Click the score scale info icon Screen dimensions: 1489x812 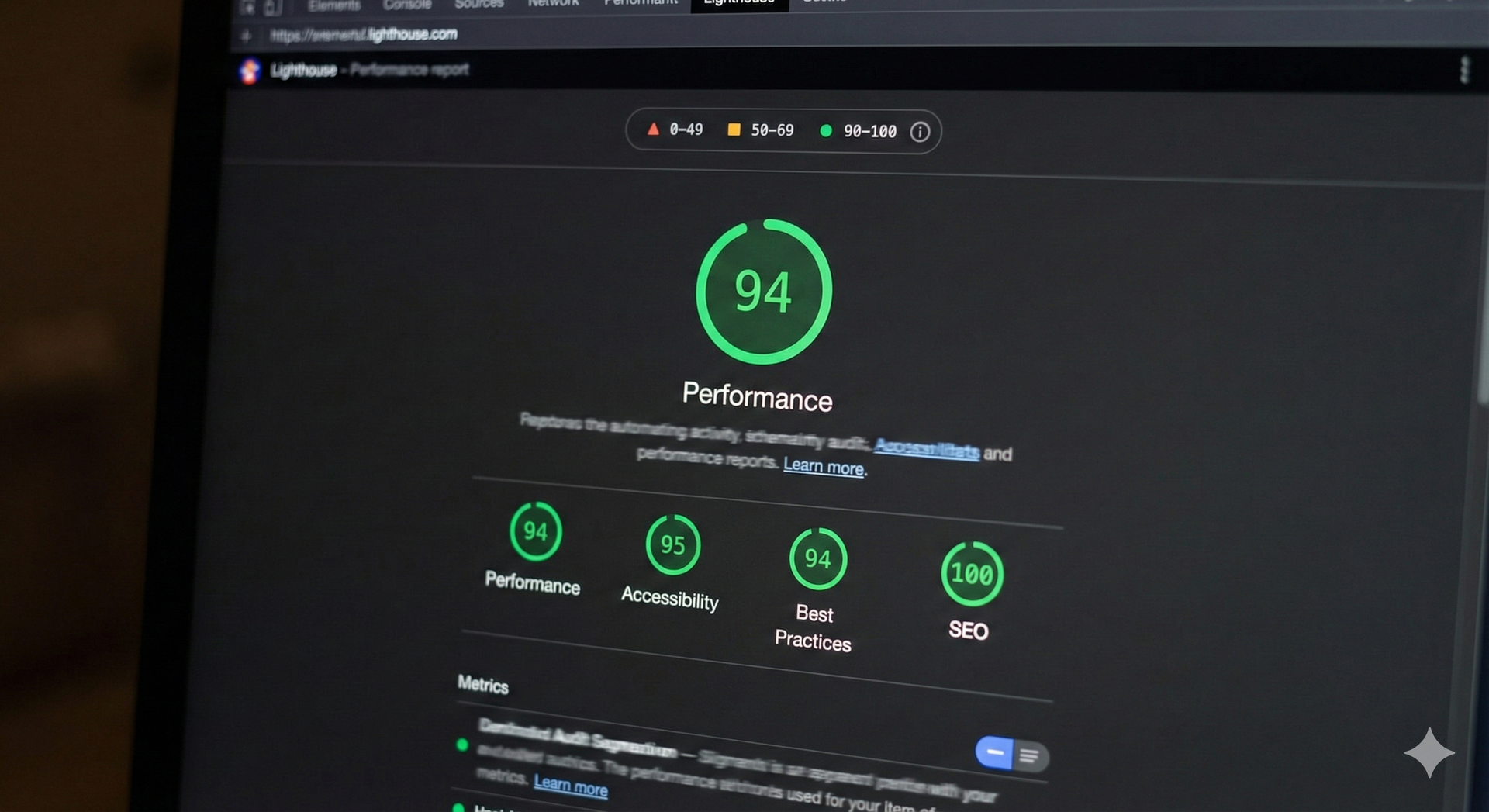tap(919, 132)
